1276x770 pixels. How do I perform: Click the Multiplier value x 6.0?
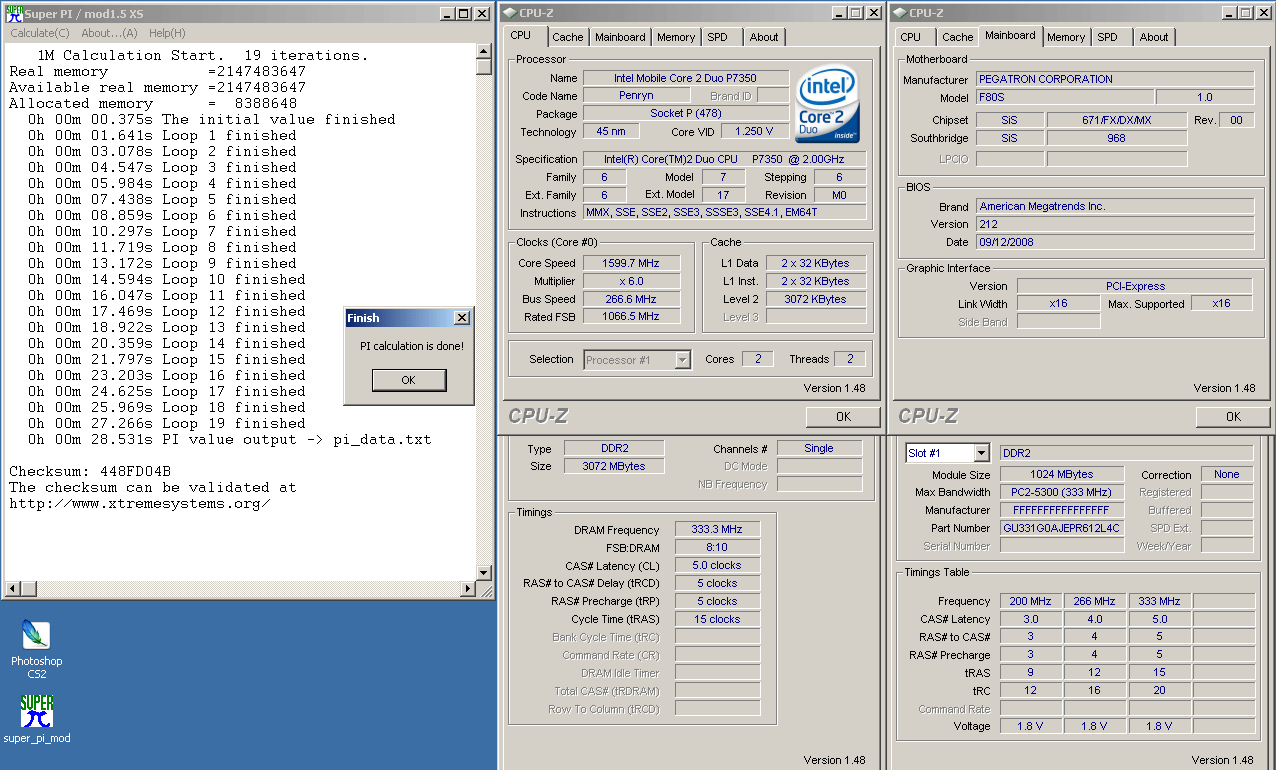[x=631, y=281]
